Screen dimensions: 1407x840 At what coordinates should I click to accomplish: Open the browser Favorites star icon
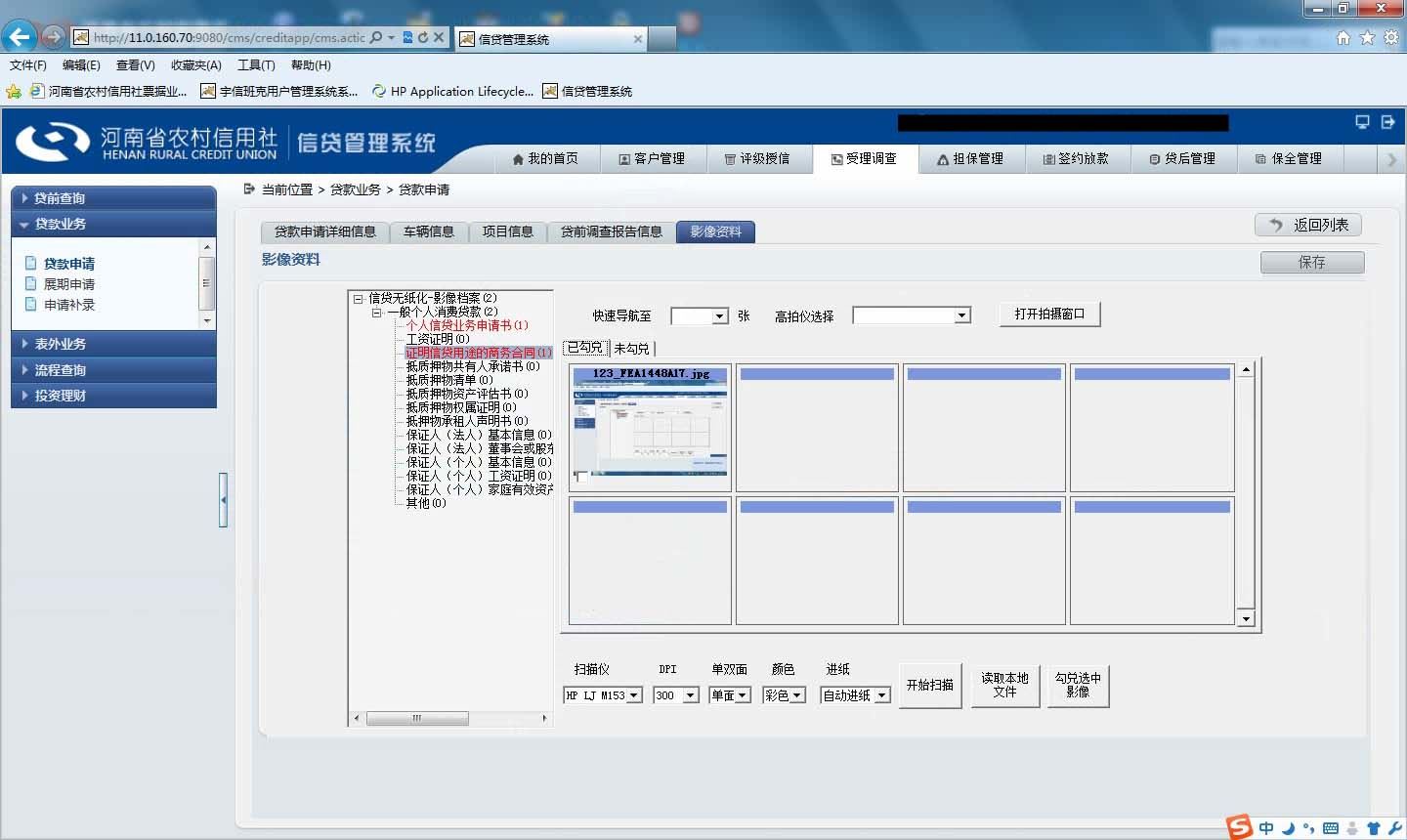[x=1367, y=38]
